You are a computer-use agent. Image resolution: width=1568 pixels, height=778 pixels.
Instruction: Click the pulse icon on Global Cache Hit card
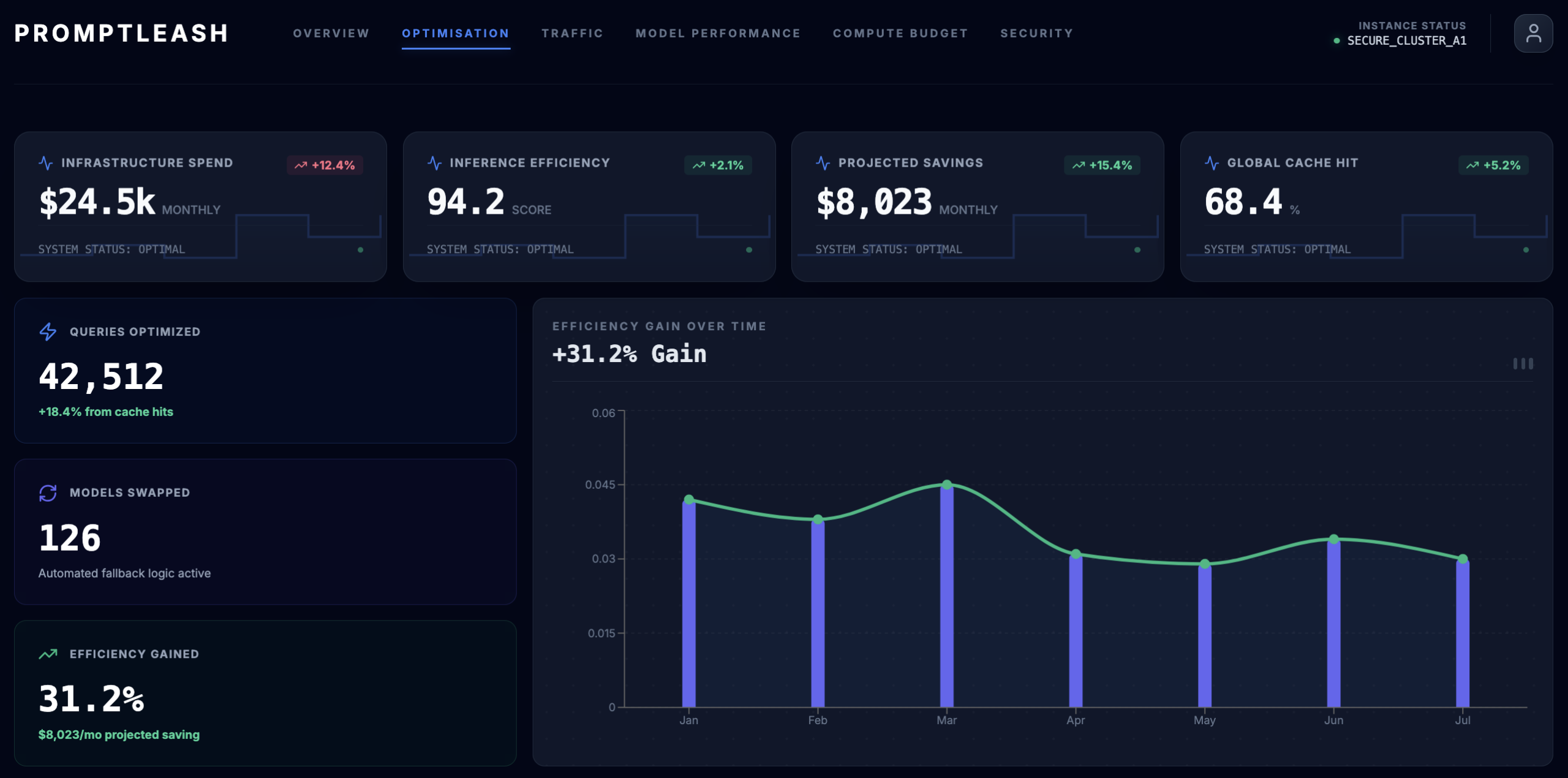point(1211,162)
